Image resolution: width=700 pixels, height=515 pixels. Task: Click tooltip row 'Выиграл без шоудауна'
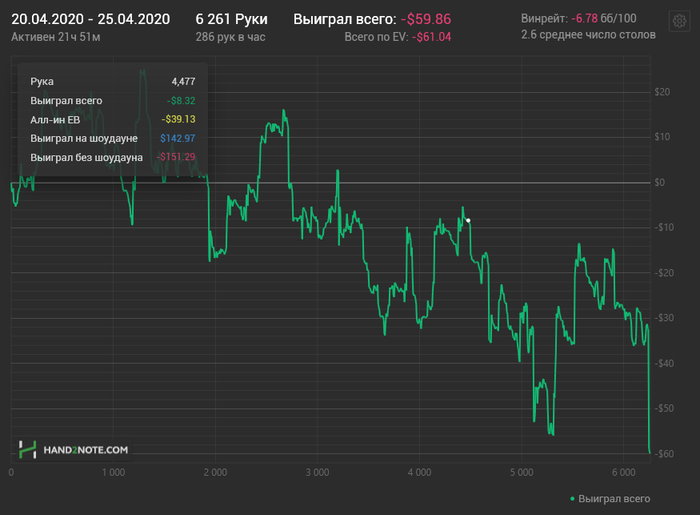112,157
